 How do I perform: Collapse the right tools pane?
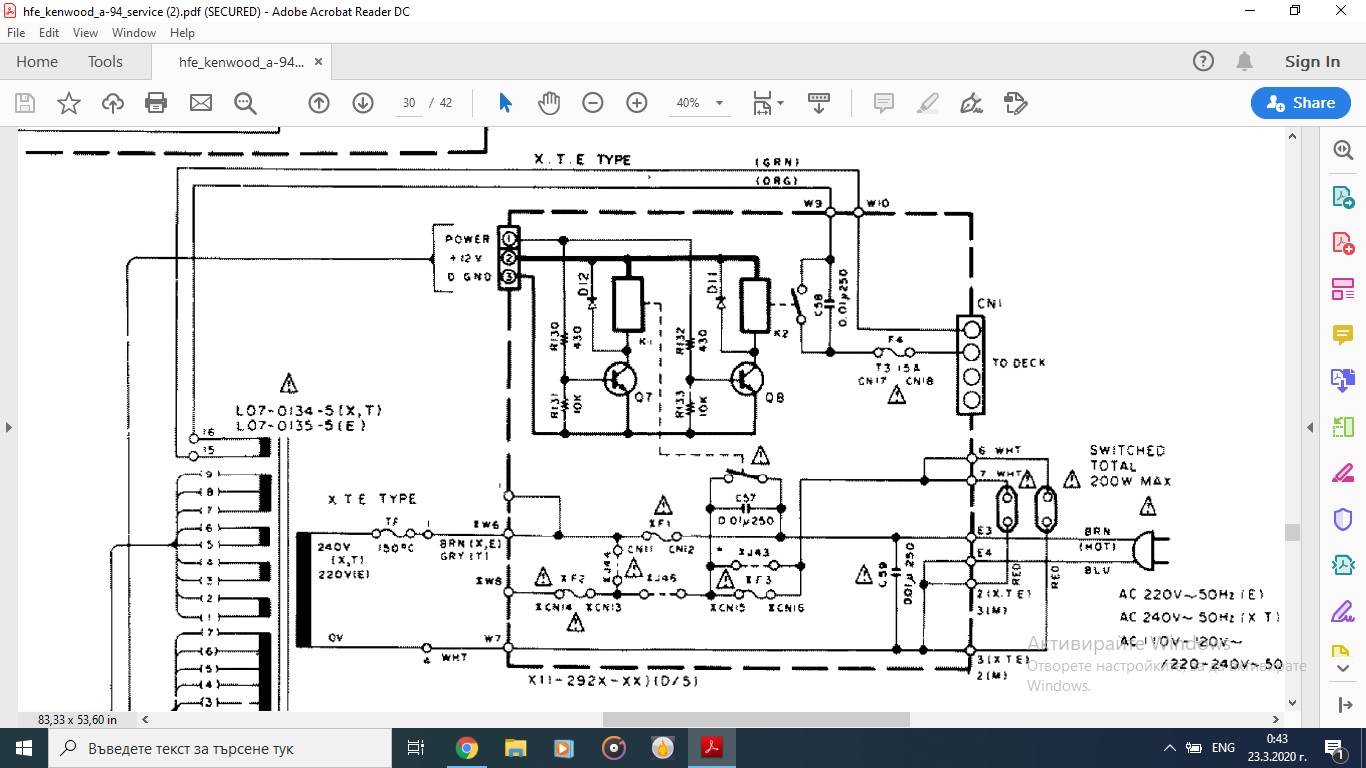(1310, 427)
